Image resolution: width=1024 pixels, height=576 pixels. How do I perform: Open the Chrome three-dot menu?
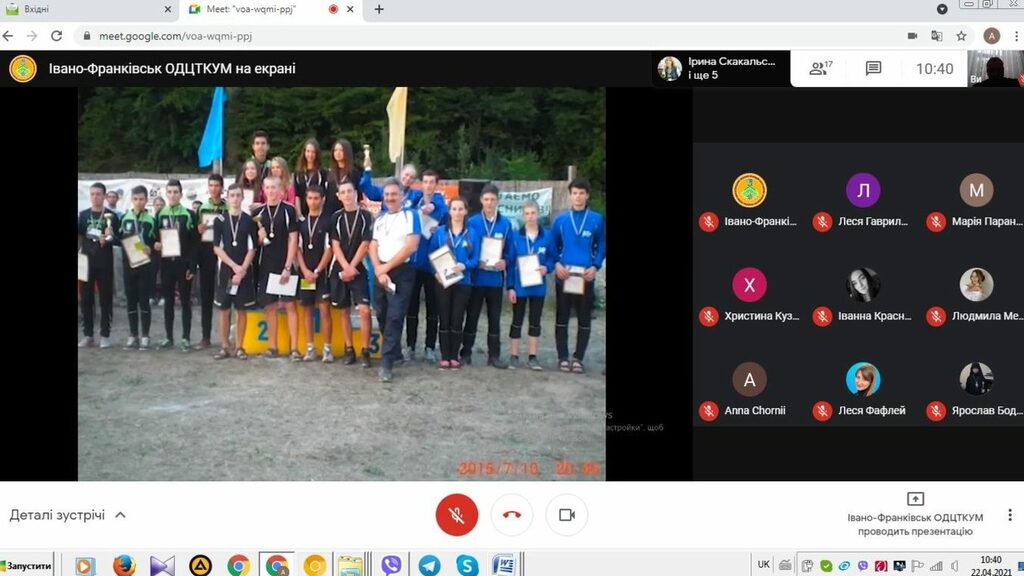point(1015,36)
